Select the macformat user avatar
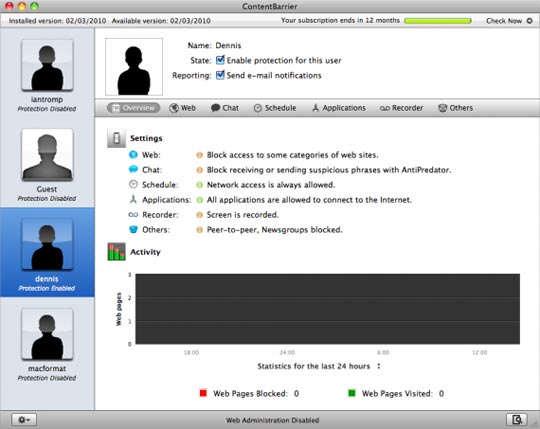Screen dimensions: 540x429 click(47, 334)
